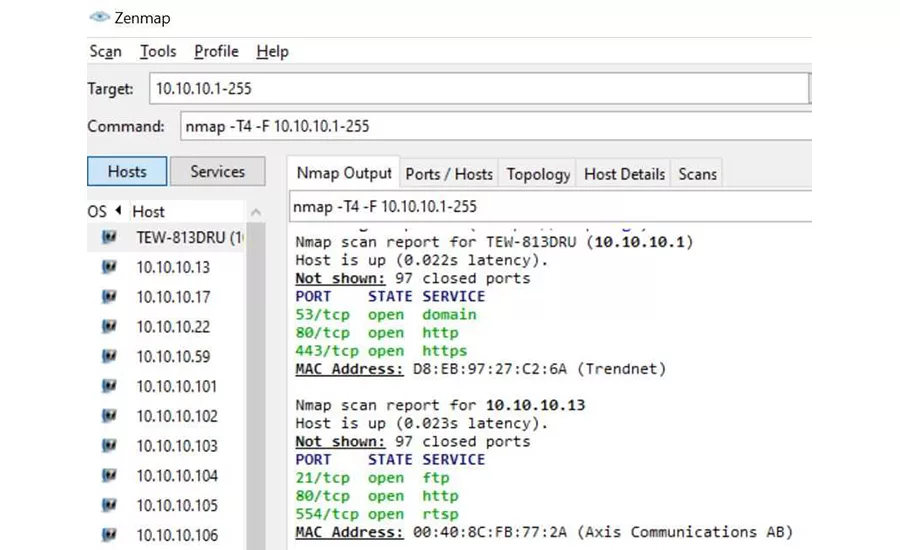900x550 pixels.
Task: Click the '21/tcp open ftp' output line
Action: point(373,478)
